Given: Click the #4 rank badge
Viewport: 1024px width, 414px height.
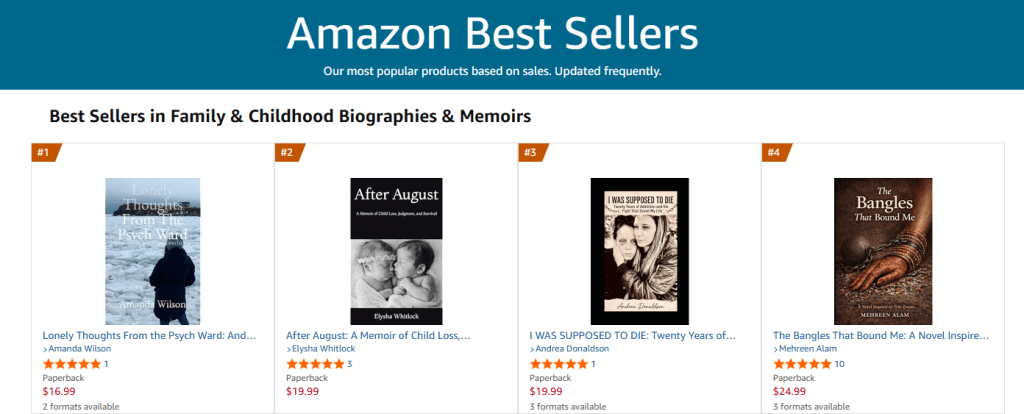Looking at the screenshot, I should point(775,152).
